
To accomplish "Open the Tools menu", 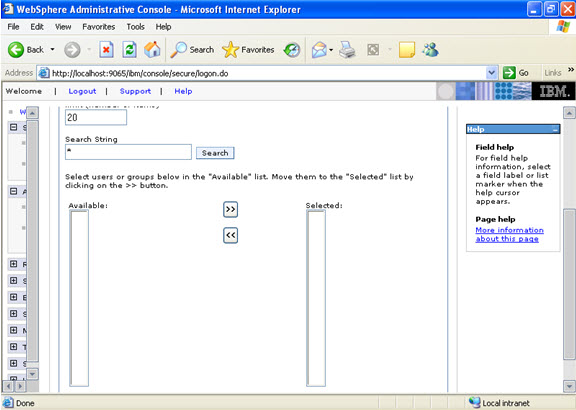I will click(x=136, y=27).
